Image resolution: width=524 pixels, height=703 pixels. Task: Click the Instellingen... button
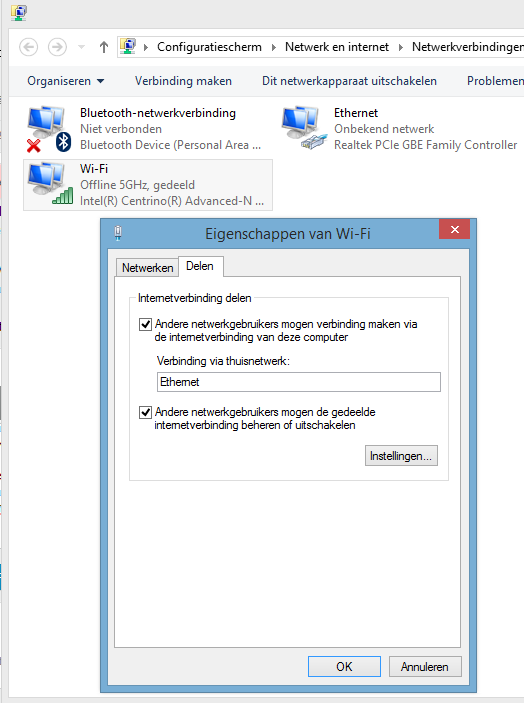click(x=401, y=456)
